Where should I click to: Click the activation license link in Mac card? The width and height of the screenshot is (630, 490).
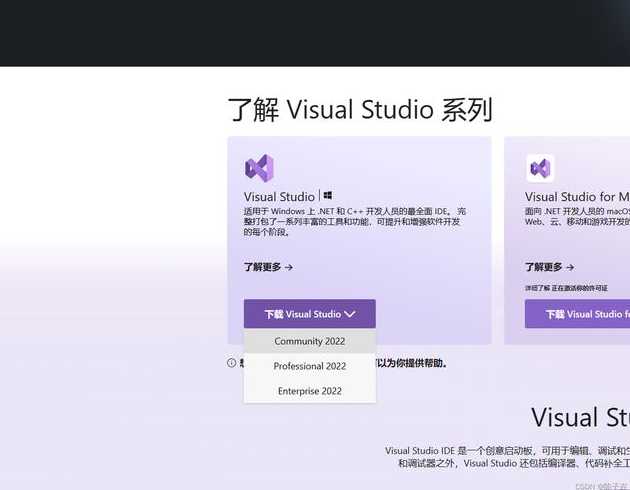566,288
